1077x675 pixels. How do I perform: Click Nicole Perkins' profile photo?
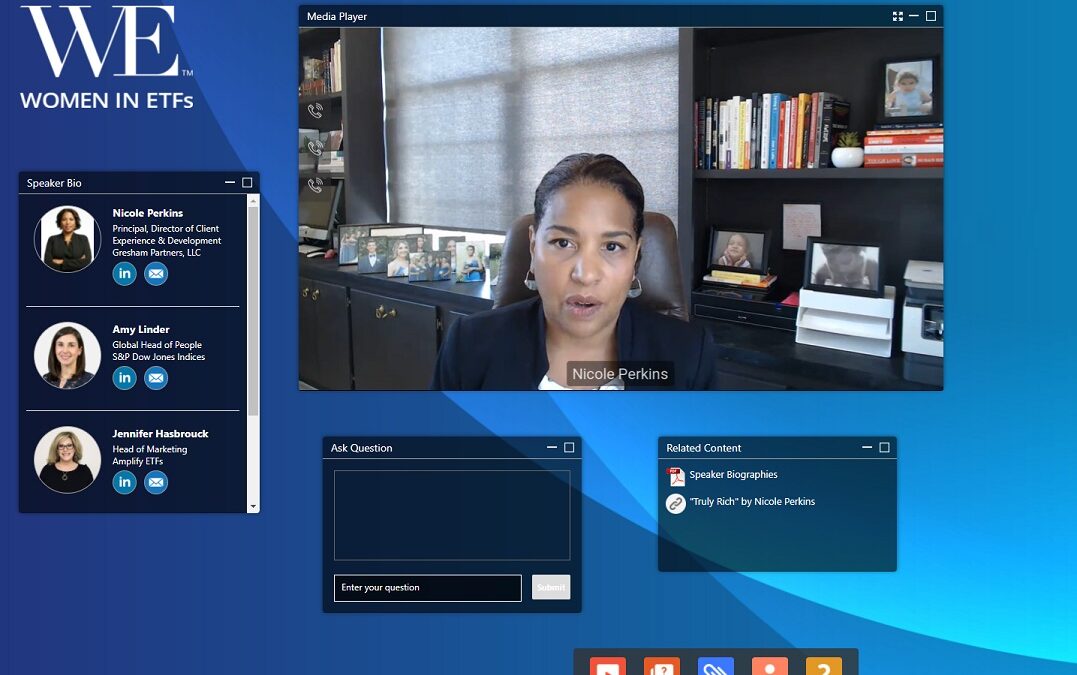tap(67, 239)
